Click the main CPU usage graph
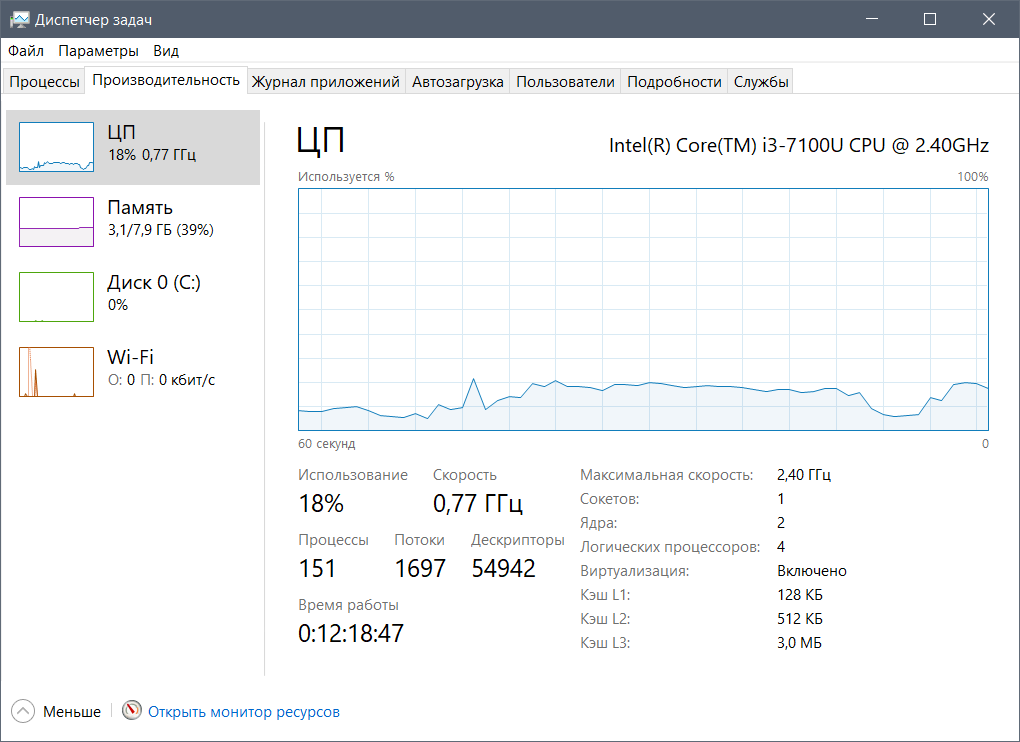1020x742 pixels. pos(643,310)
